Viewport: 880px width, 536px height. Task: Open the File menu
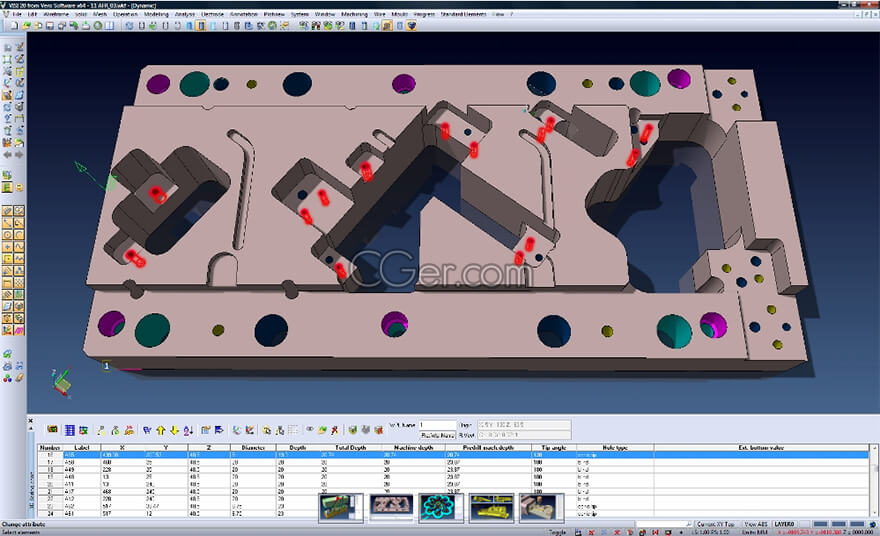tap(17, 14)
